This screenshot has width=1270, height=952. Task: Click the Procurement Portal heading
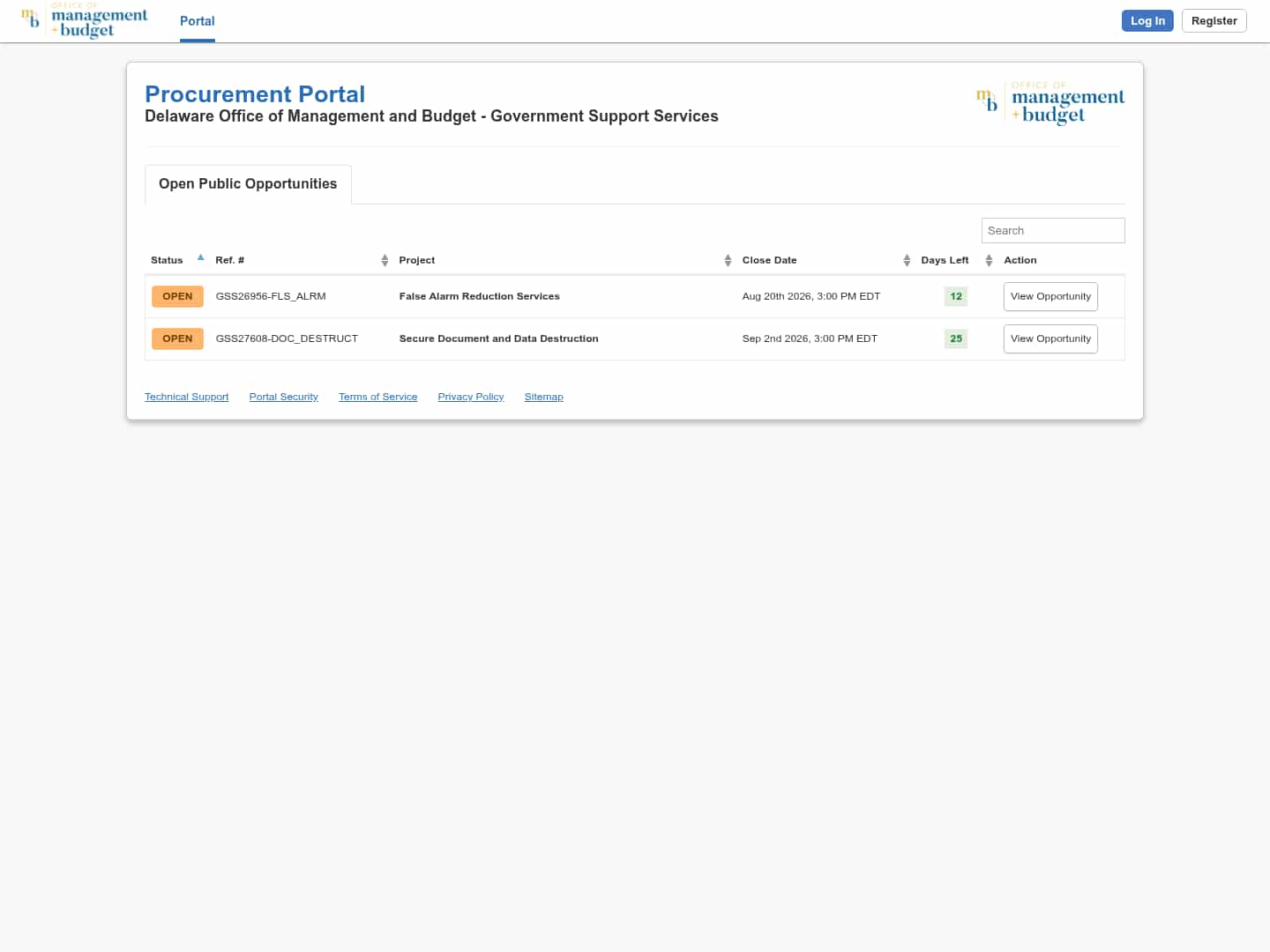pyautogui.click(x=255, y=94)
